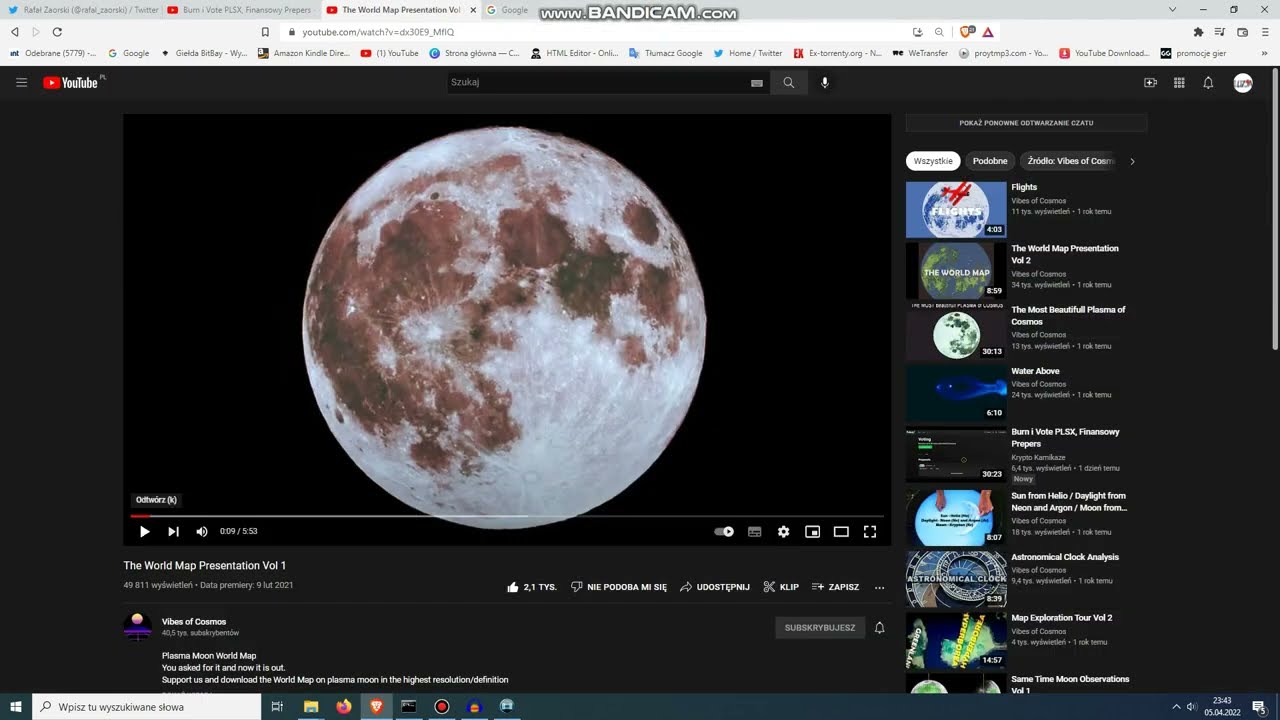Toggle the channel notification bell
This screenshot has width=1280, height=720.
[x=880, y=628]
